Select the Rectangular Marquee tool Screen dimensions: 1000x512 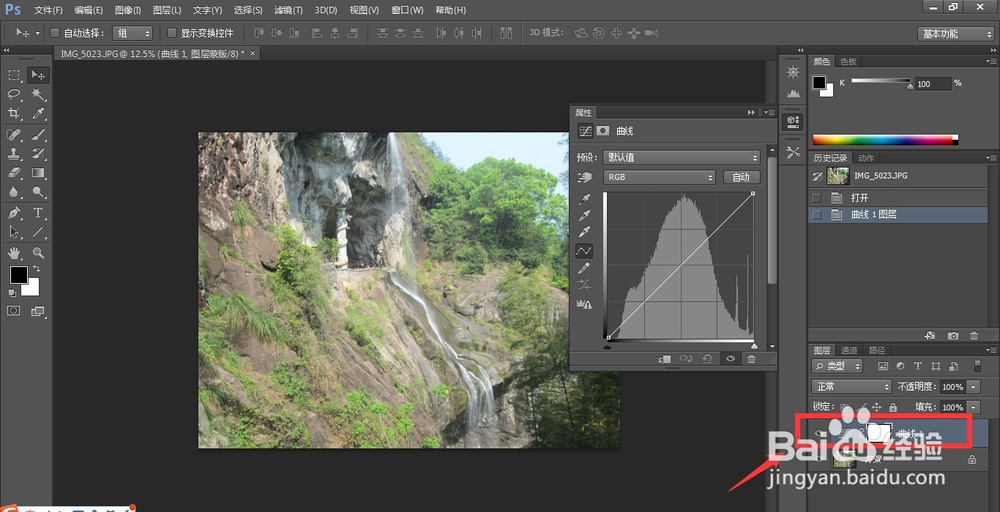(14, 75)
